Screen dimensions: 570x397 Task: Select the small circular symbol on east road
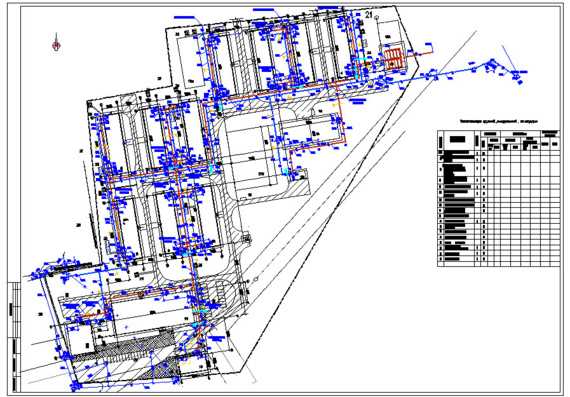click(x=256, y=278)
